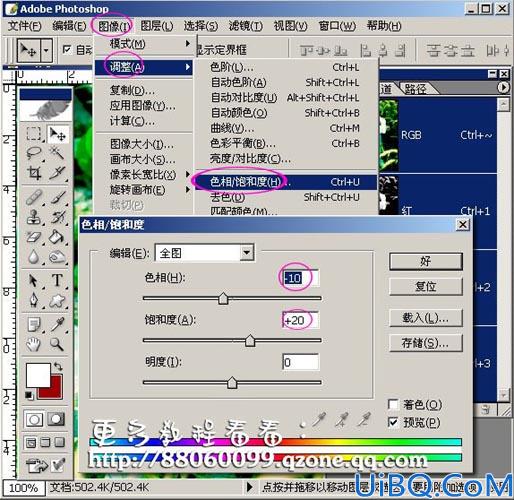The height and width of the screenshot is (500, 514).
Task: Close the 色相/饱和度 dialog
Action: (x=463, y=224)
